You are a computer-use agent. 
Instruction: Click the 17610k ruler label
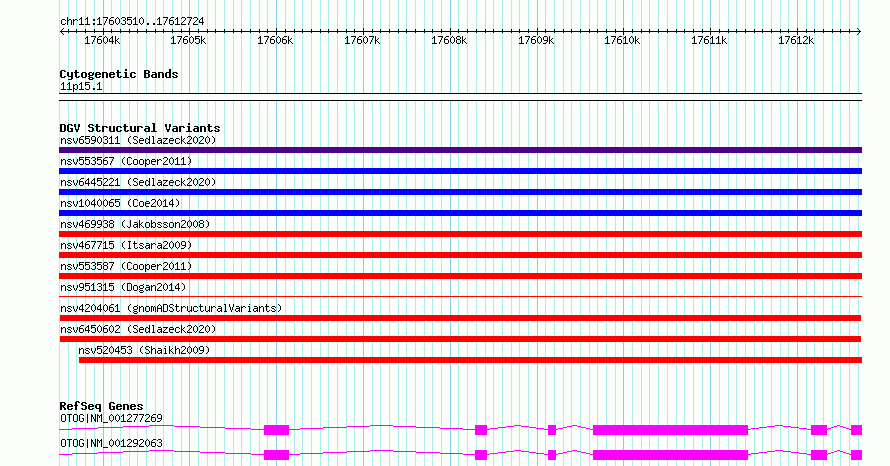(x=622, y=41)
